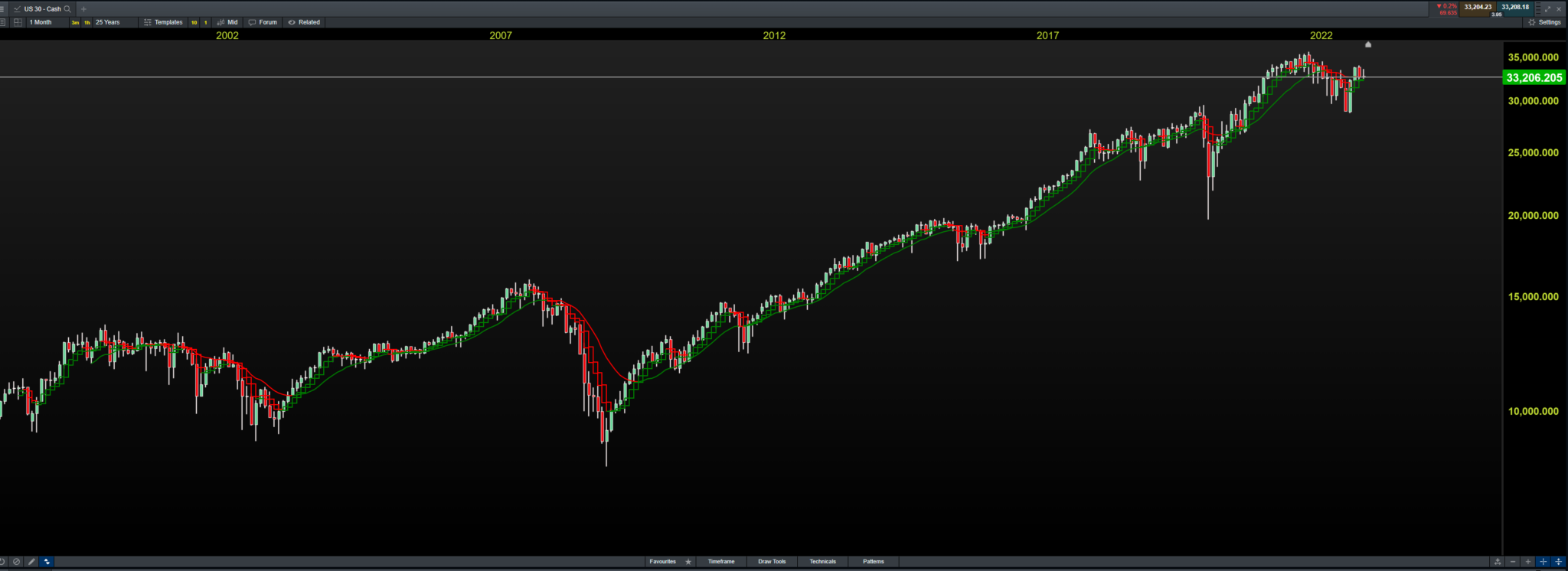Image resolution: width=1568 pixels, height=571 pixels.
Task: Toggle the blue crosshair plus button
Action: coord(1543,562)
